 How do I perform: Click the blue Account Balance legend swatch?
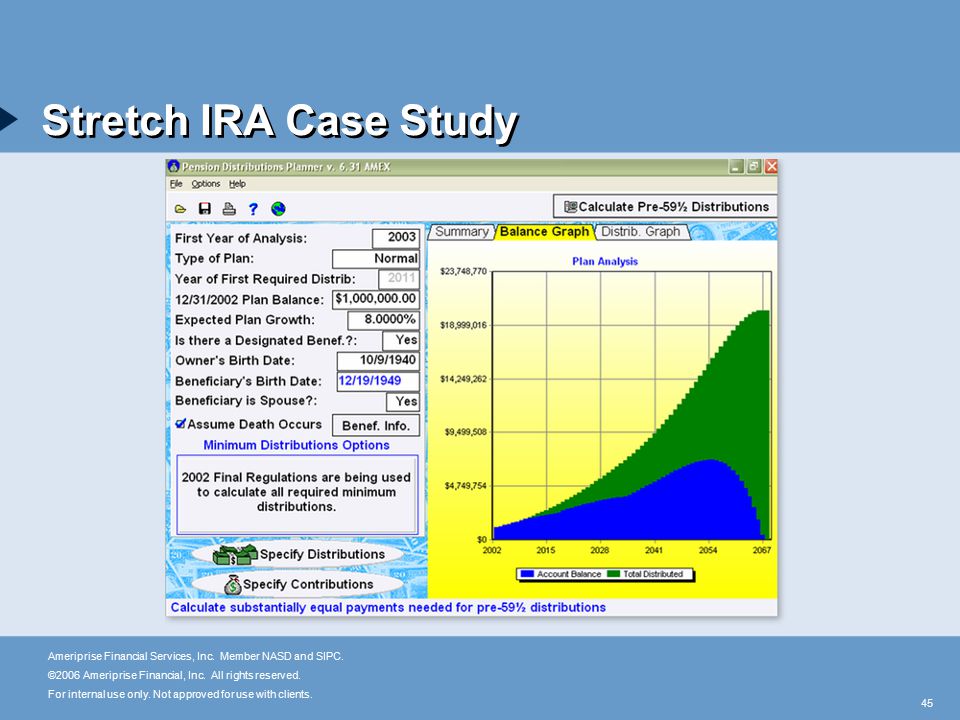[527, 574]
